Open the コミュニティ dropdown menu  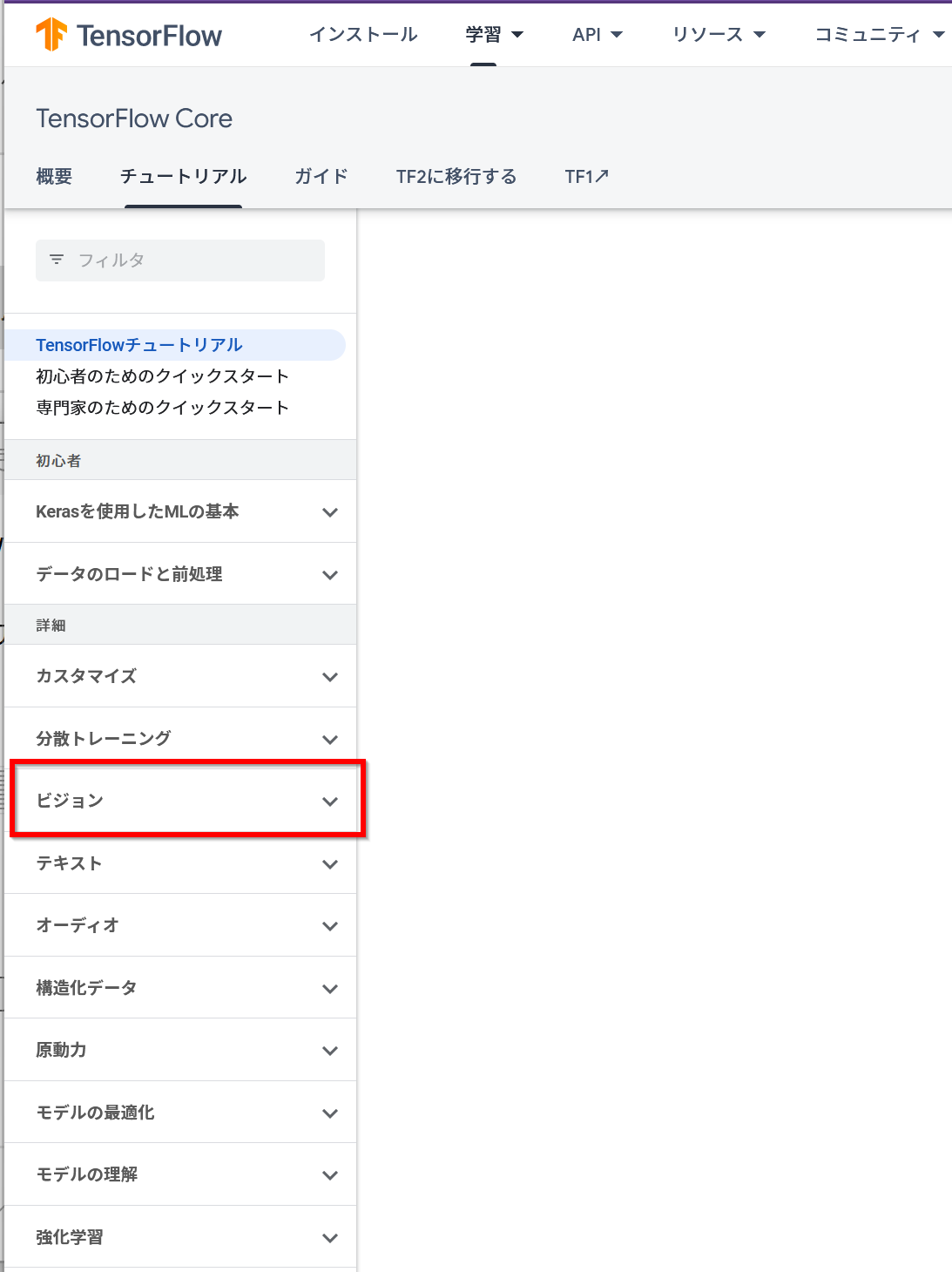(x=879, y=35)
